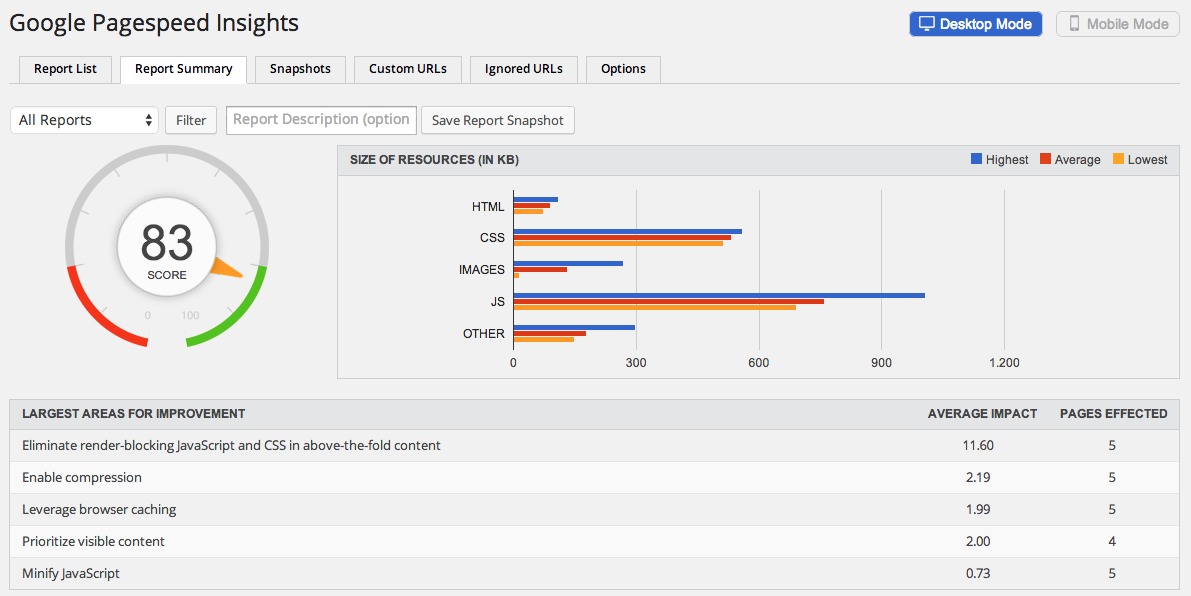This screenshot has height=596, width=1191.
Task: Click the 11.60 average impact value
Action: pyautogui.click(x=978, y=446)
